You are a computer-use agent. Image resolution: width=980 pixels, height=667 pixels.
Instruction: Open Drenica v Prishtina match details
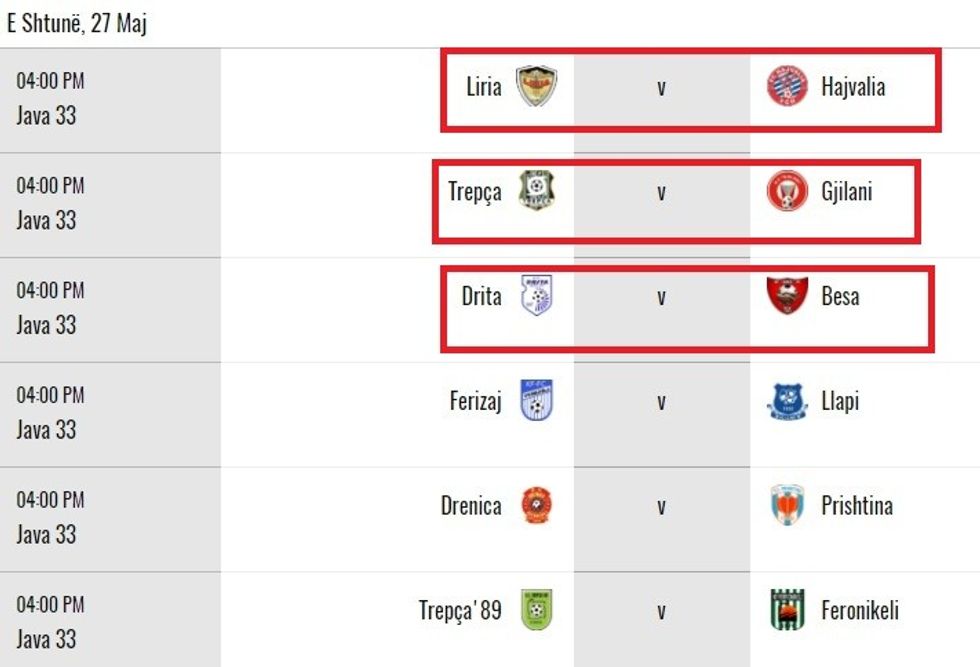pos(661,507)
